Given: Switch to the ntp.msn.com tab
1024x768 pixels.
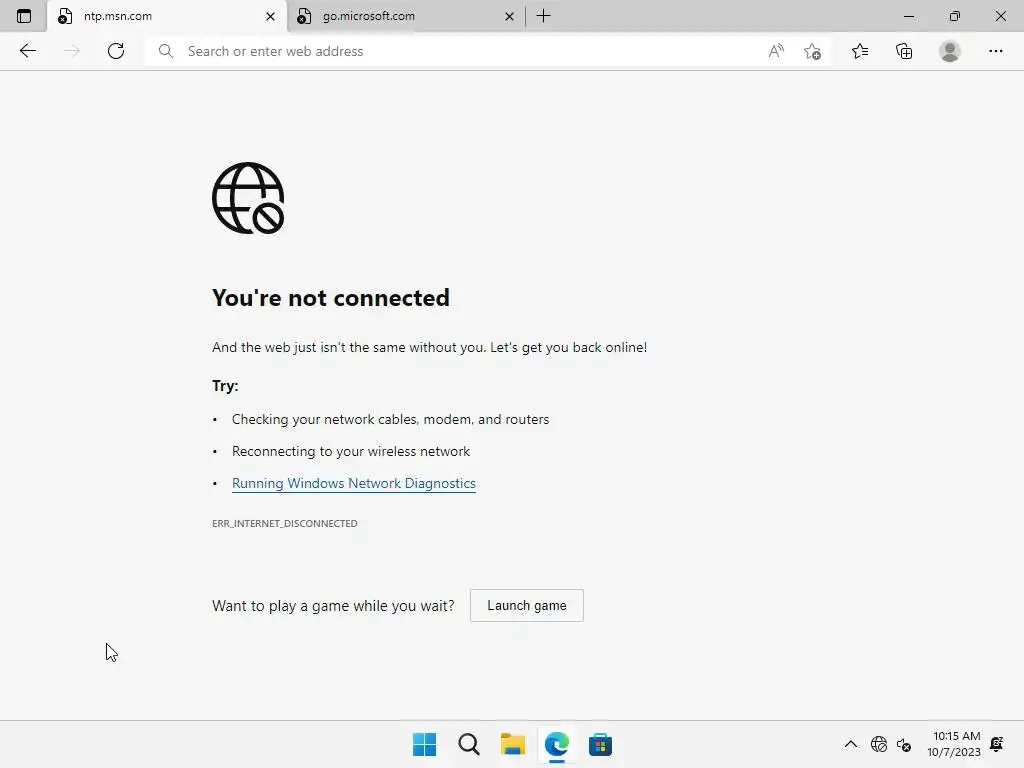Looking at the screenshot, I should (167, 16).
